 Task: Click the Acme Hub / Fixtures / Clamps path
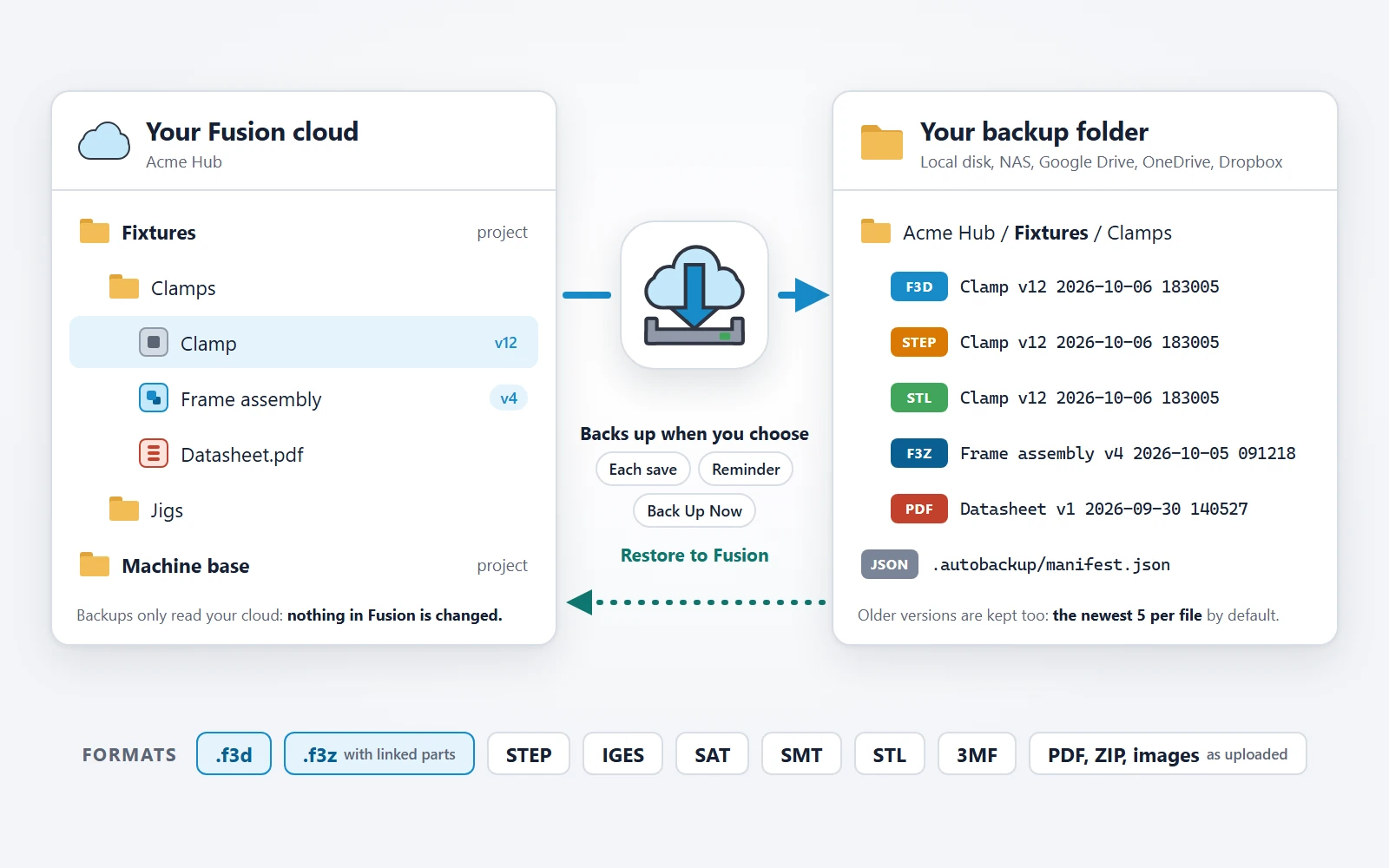[x=1037, y=233]
